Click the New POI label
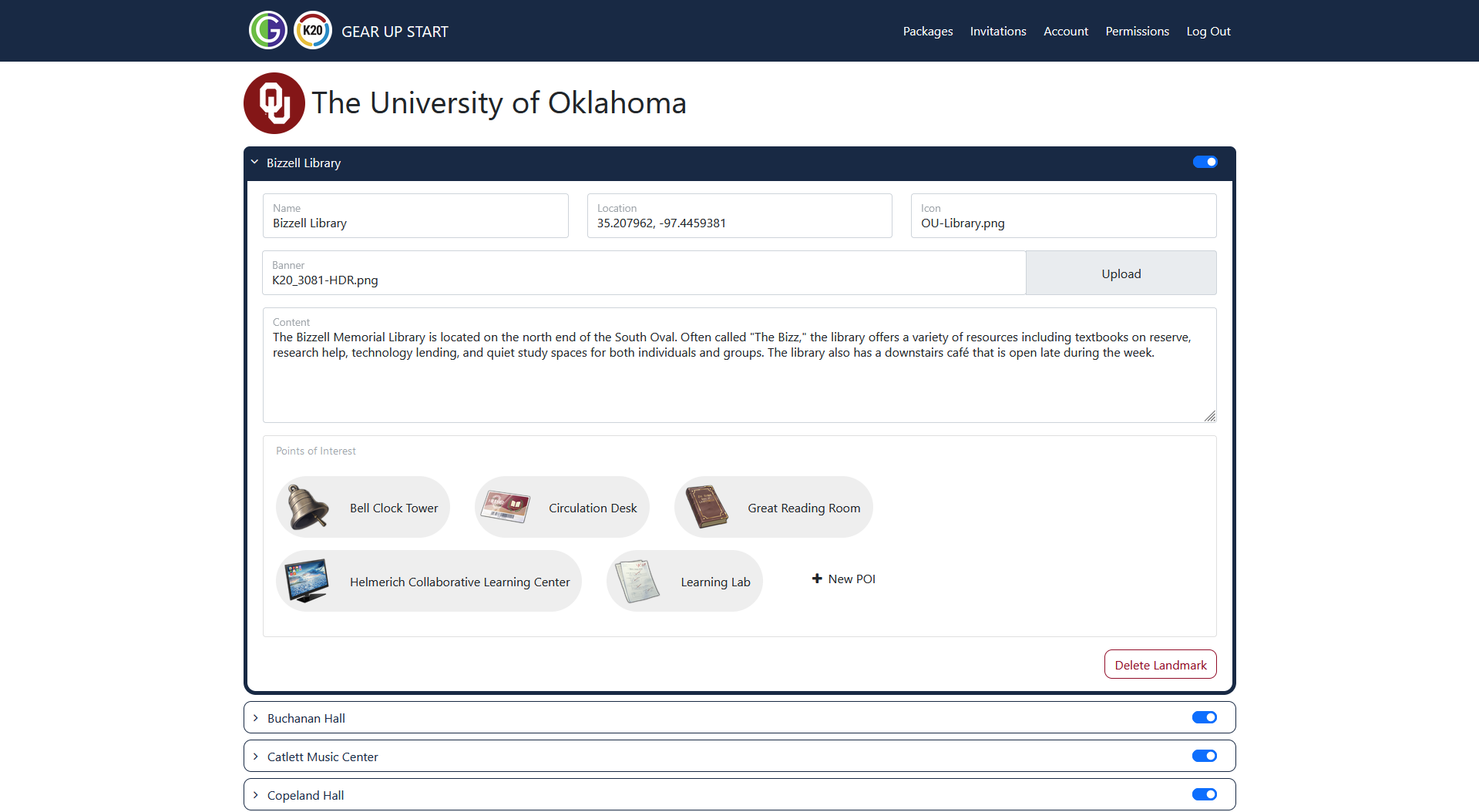The width and height of the screenshot is (1479, 812). [x=852, y=579]
